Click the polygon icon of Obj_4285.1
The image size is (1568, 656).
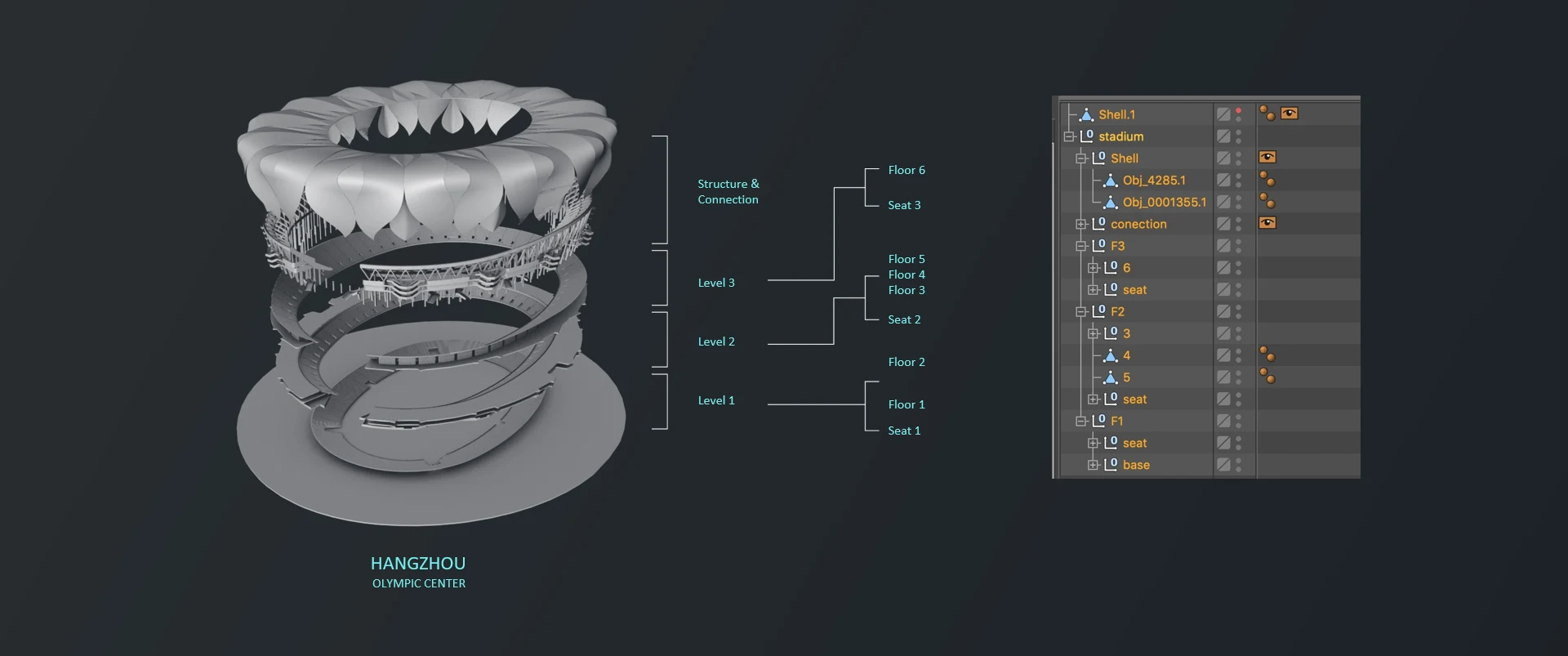[x=1111, y=180]
